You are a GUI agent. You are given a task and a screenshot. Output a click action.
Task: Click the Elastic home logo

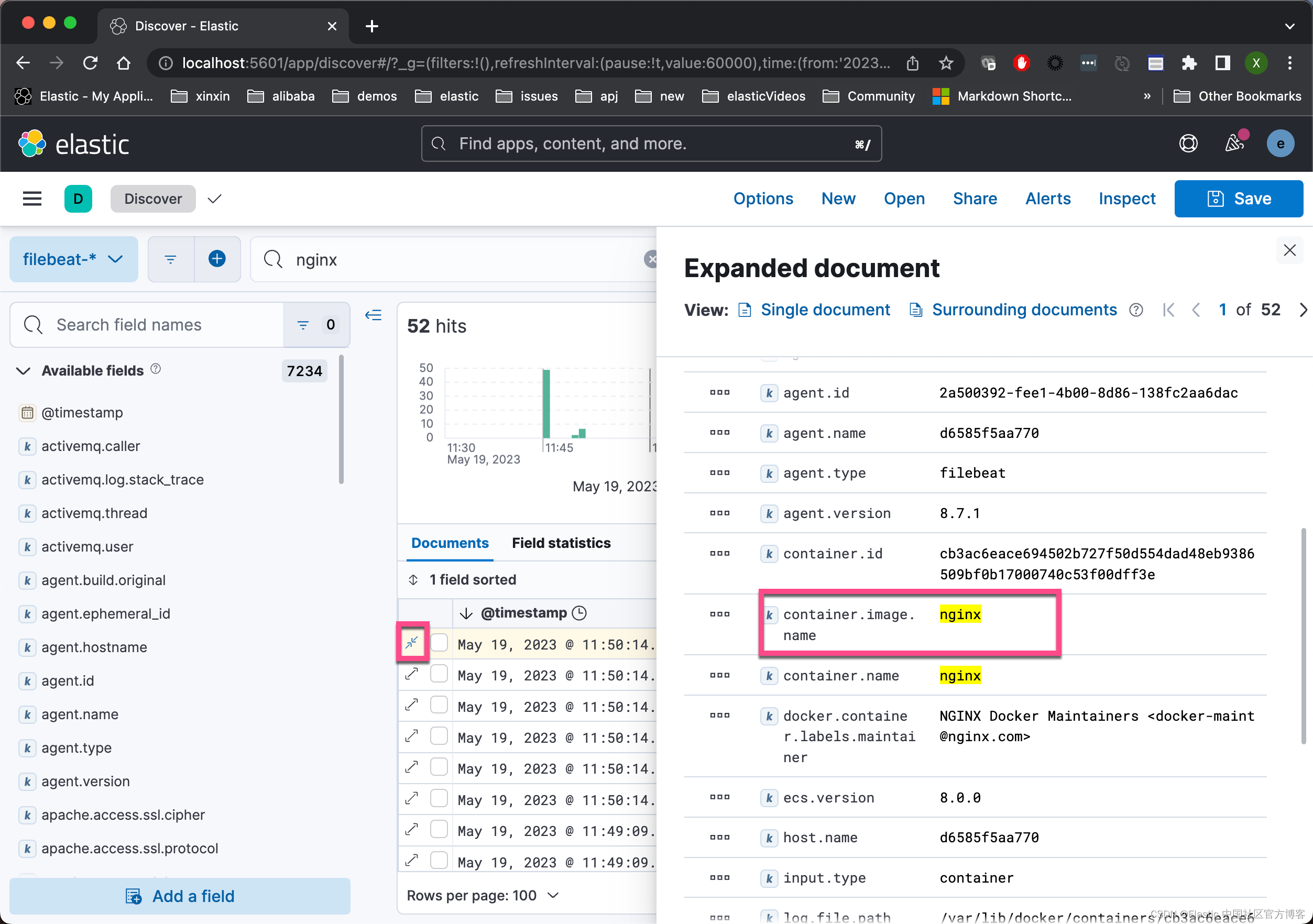tap(32, 144)
